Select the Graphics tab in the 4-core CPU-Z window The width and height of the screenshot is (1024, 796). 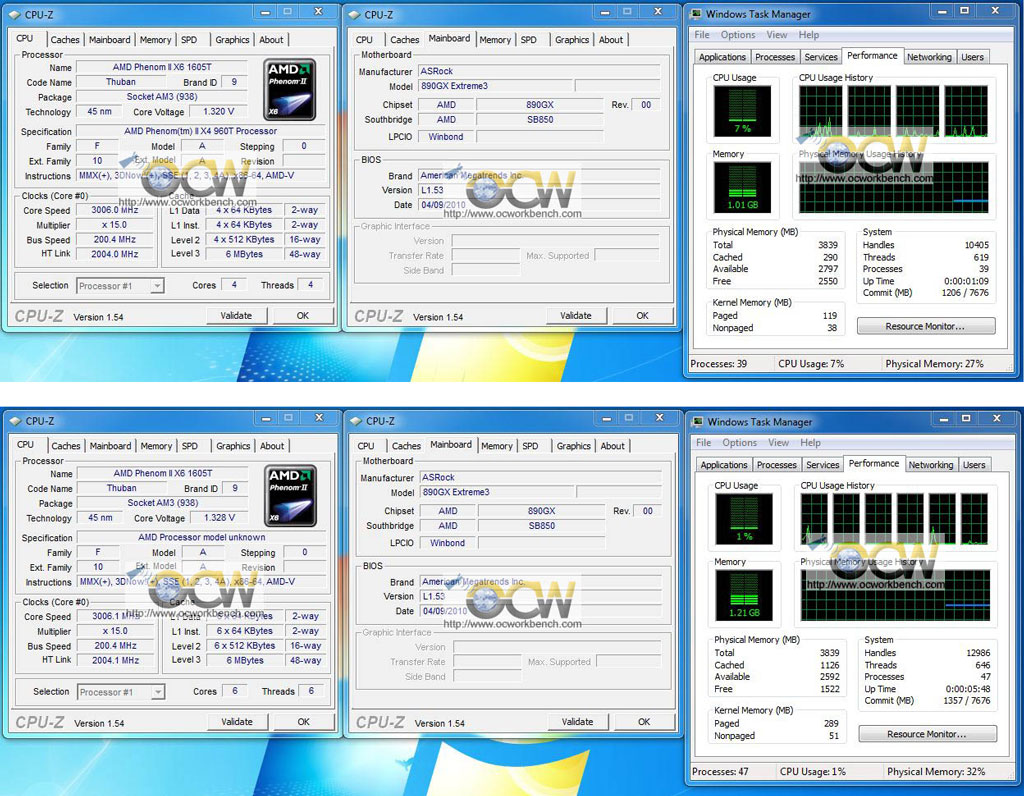click(x=232, y=40)
